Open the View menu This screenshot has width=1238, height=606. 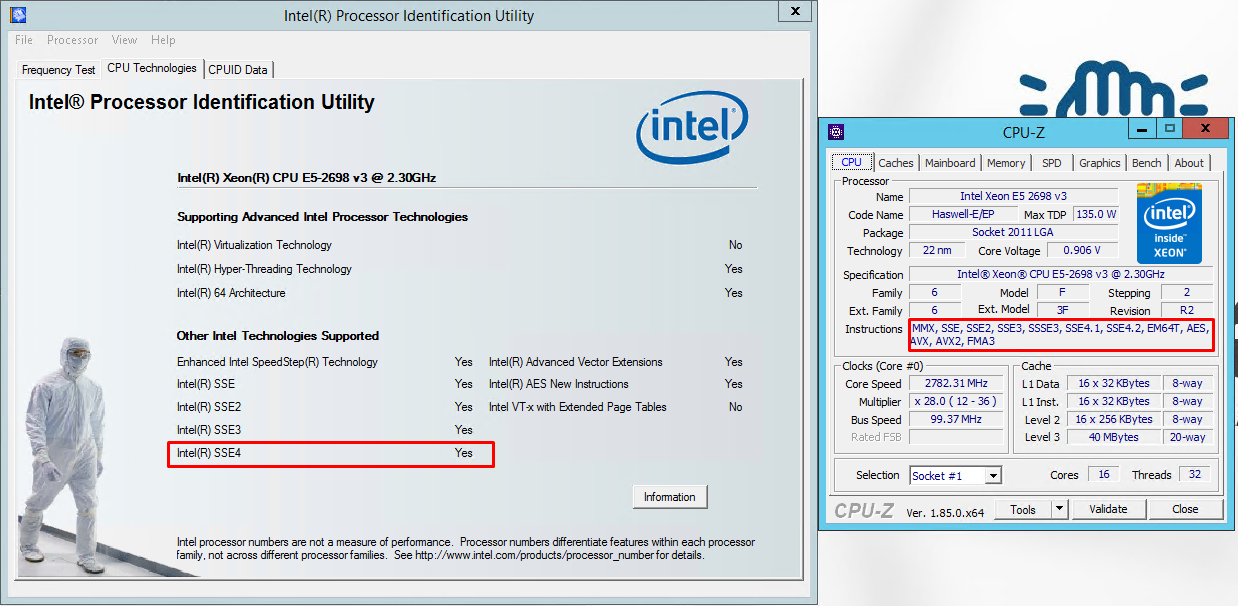tap(124, 40)
